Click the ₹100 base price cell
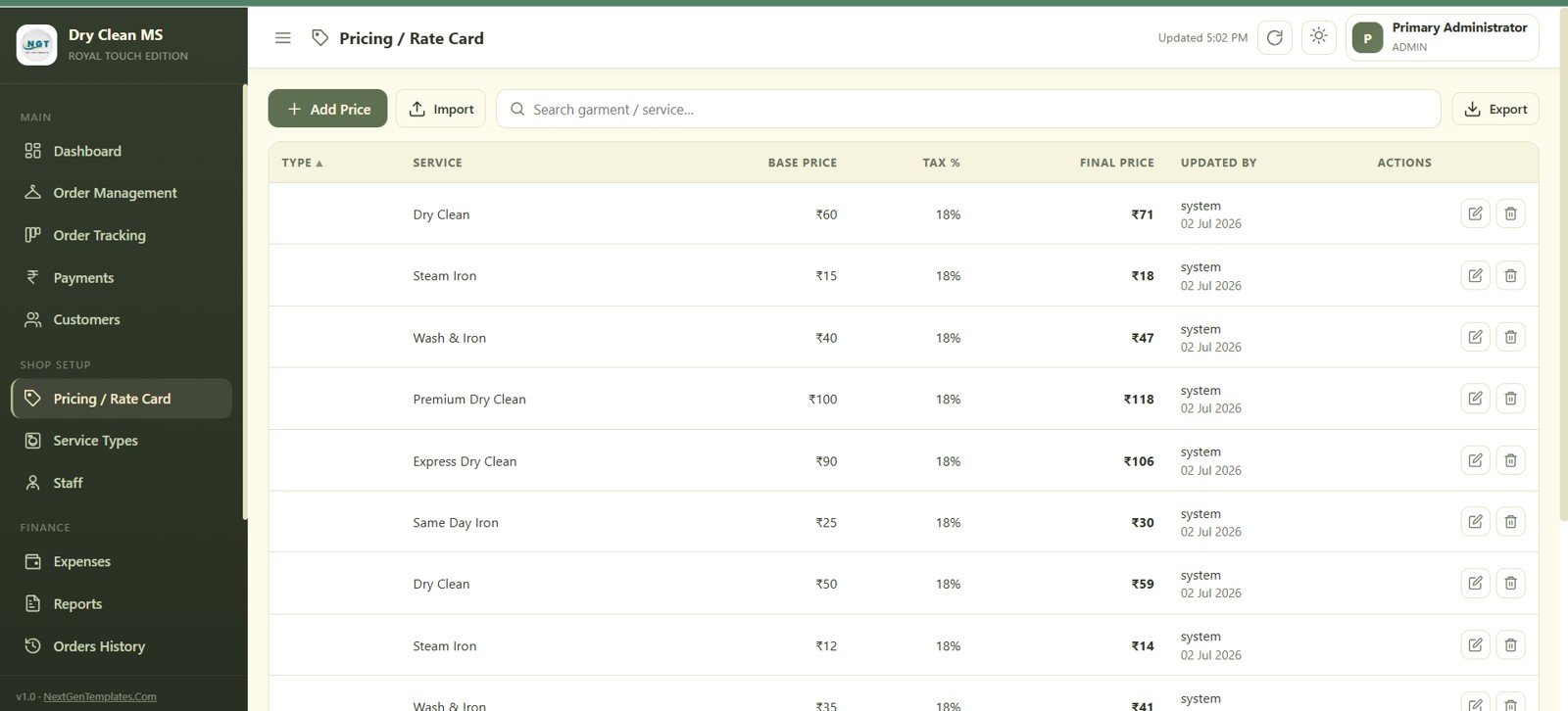The width and height of the screenshot is (1568, 711). tap(823, 400)
